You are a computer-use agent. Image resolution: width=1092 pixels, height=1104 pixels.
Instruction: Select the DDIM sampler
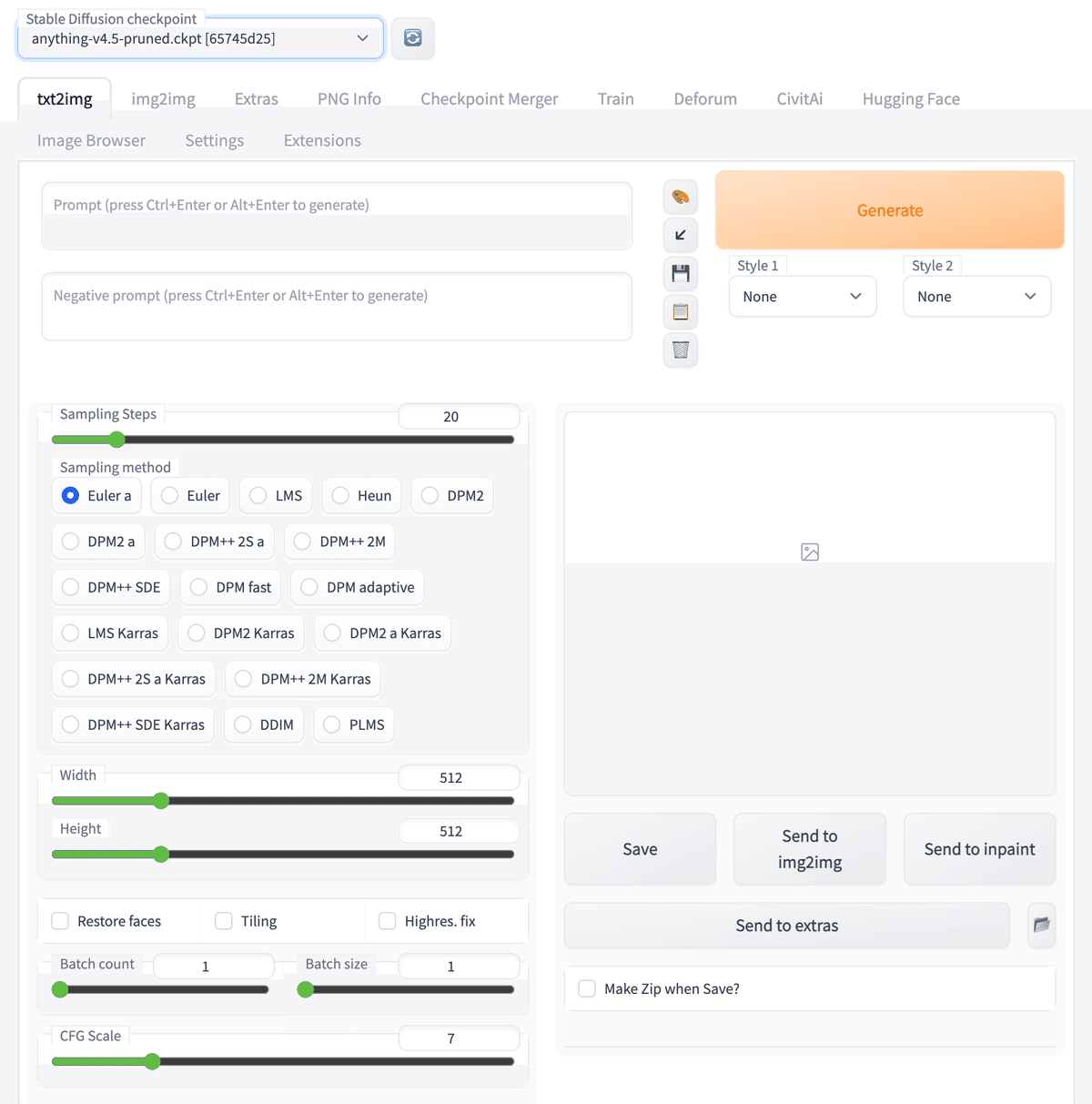[x=264, y=724]
